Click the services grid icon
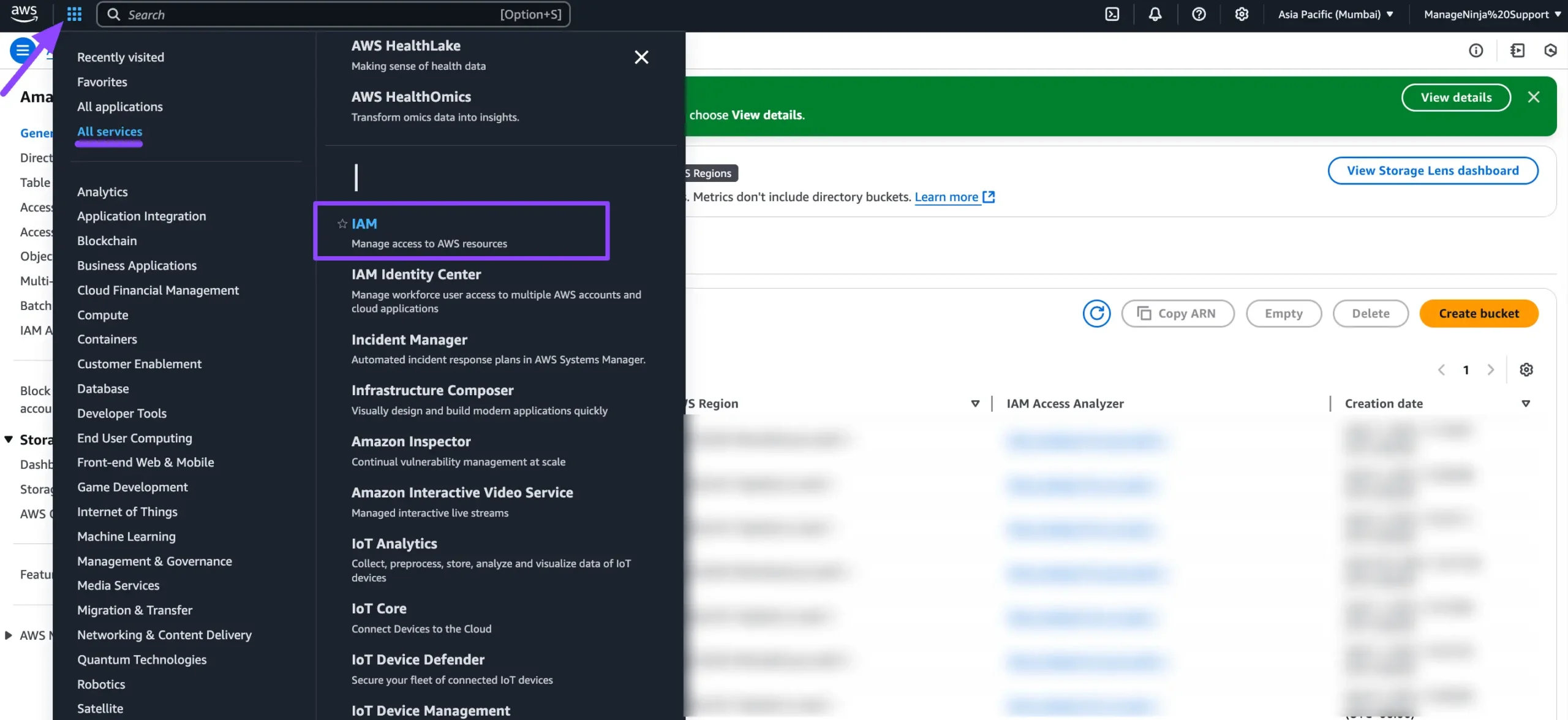Image resolution: width=1568 pixels, height=720 pixels. (74, 14)
